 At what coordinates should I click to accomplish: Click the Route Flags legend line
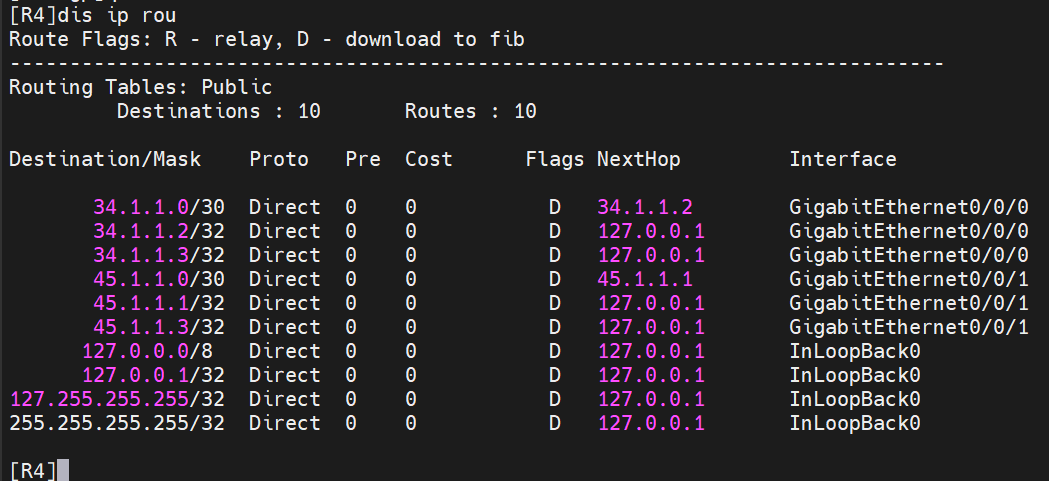pos(266,39)
